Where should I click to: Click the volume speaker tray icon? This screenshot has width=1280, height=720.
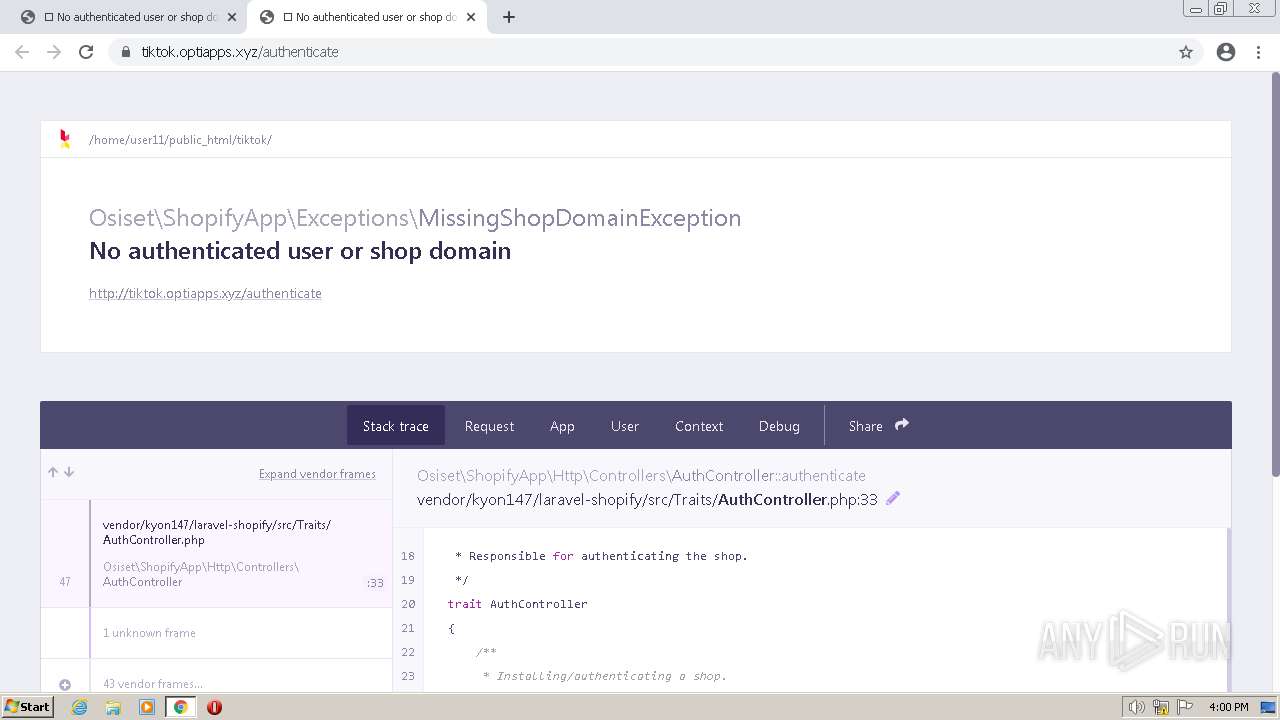click(x=1136, y=707)
